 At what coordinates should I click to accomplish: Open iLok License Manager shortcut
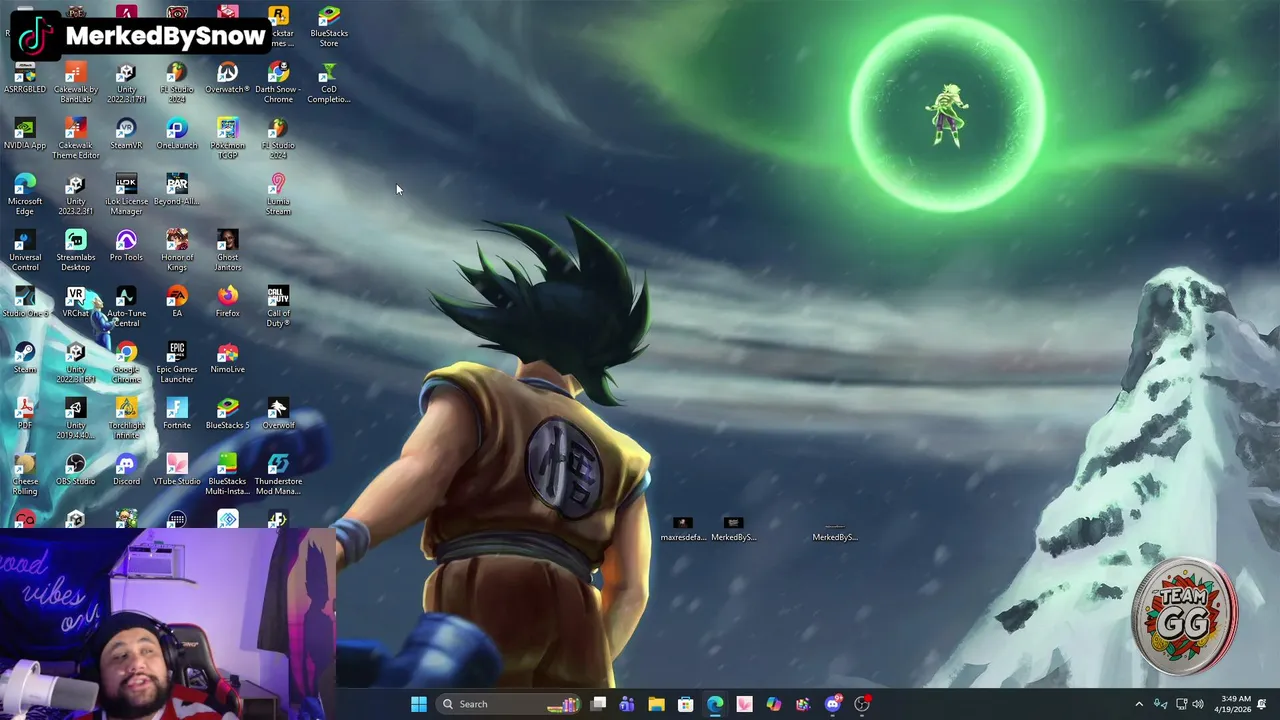point(126,196)
